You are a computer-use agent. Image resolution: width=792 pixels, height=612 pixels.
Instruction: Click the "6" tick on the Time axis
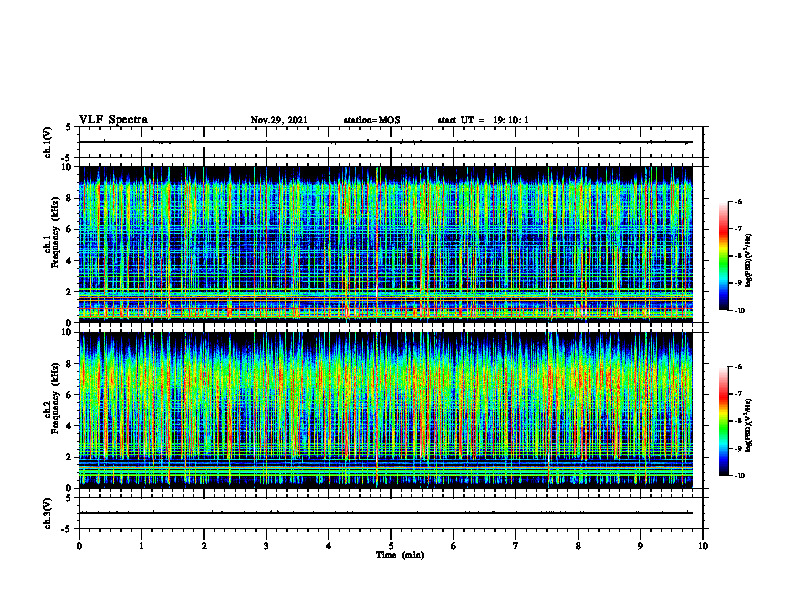pyautogui.click(x=454, y=546)
